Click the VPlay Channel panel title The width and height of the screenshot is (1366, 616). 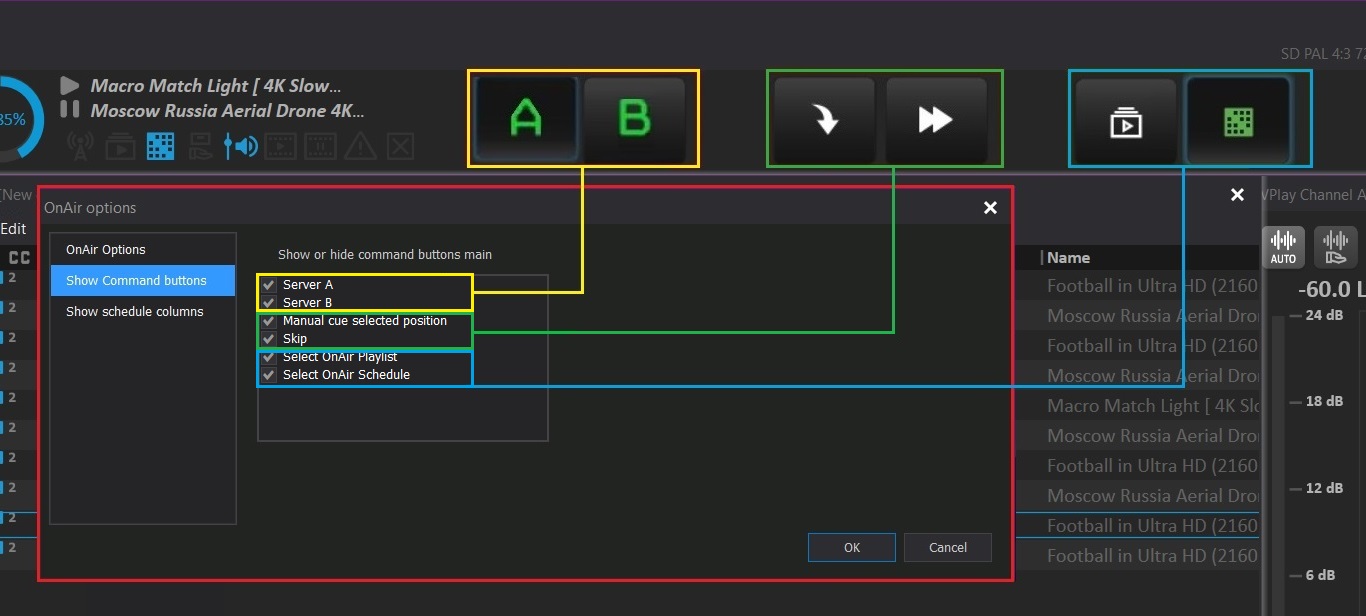pyautogui.click(x=1313, y=195)
